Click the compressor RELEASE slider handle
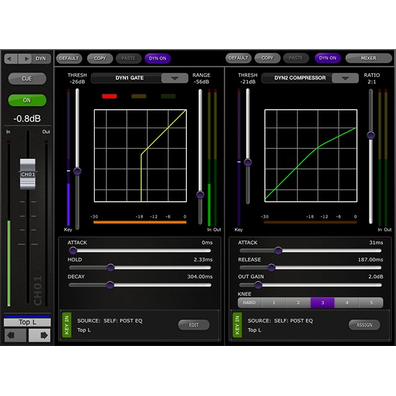Screen dimensions: 396x396 tap(271, 267)
